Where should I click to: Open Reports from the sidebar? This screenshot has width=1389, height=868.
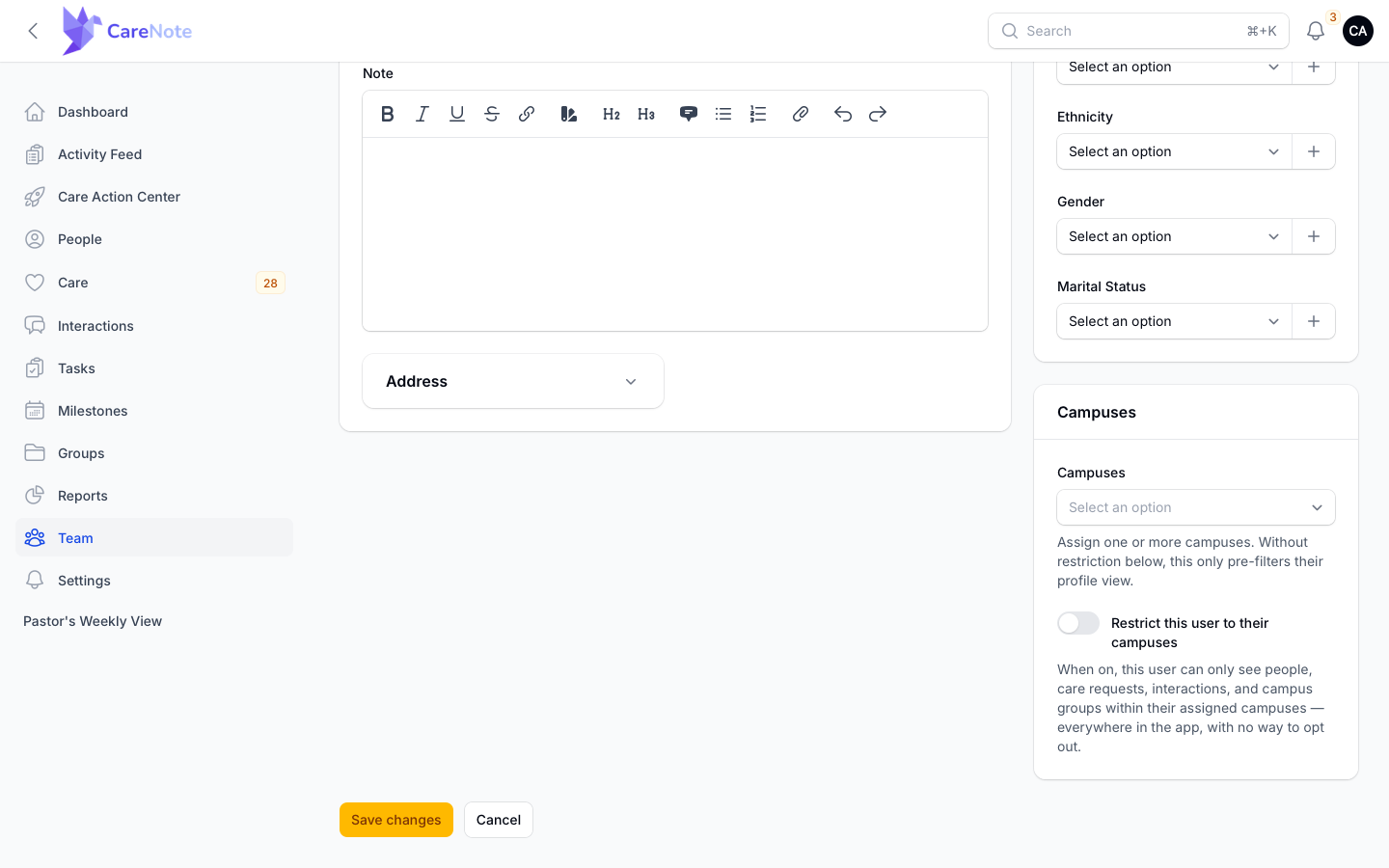click(x=154, y=496)
